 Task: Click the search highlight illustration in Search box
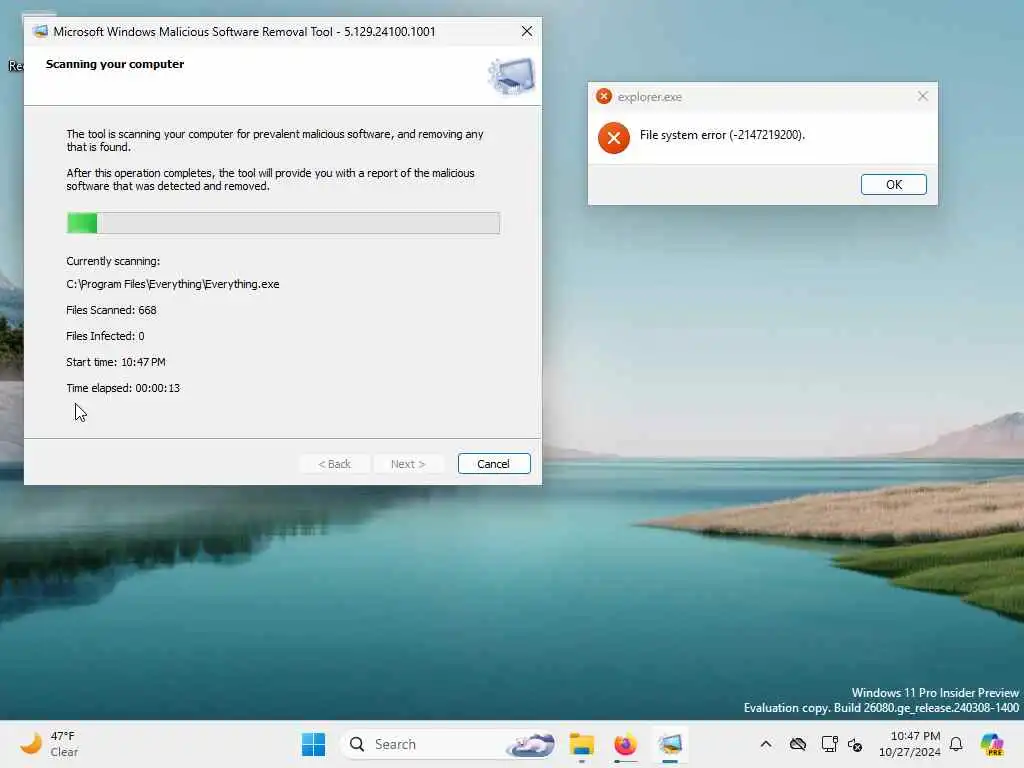(x=531, y=744)
